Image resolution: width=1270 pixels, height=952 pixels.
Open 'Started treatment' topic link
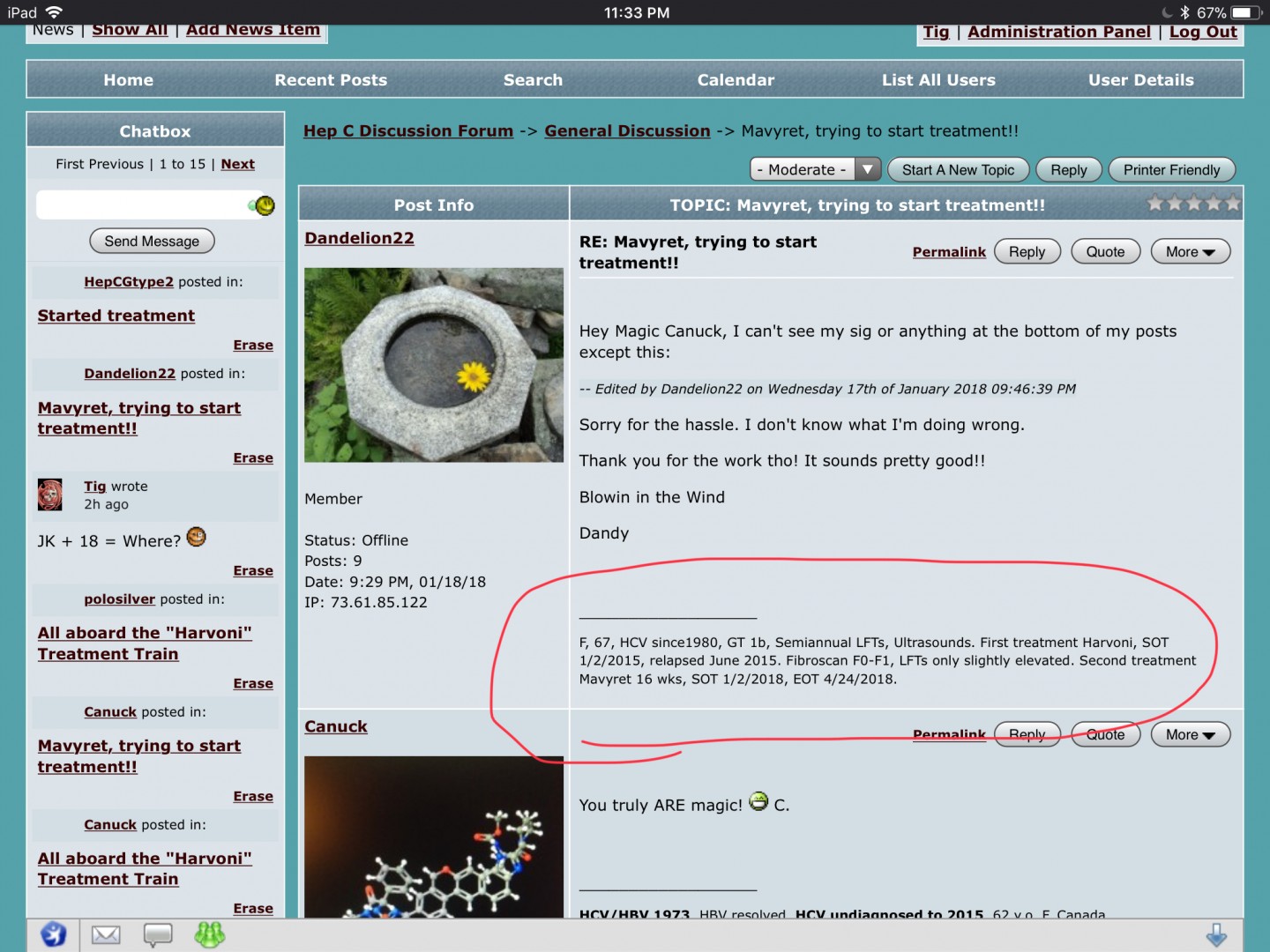[x=116, y=316]
